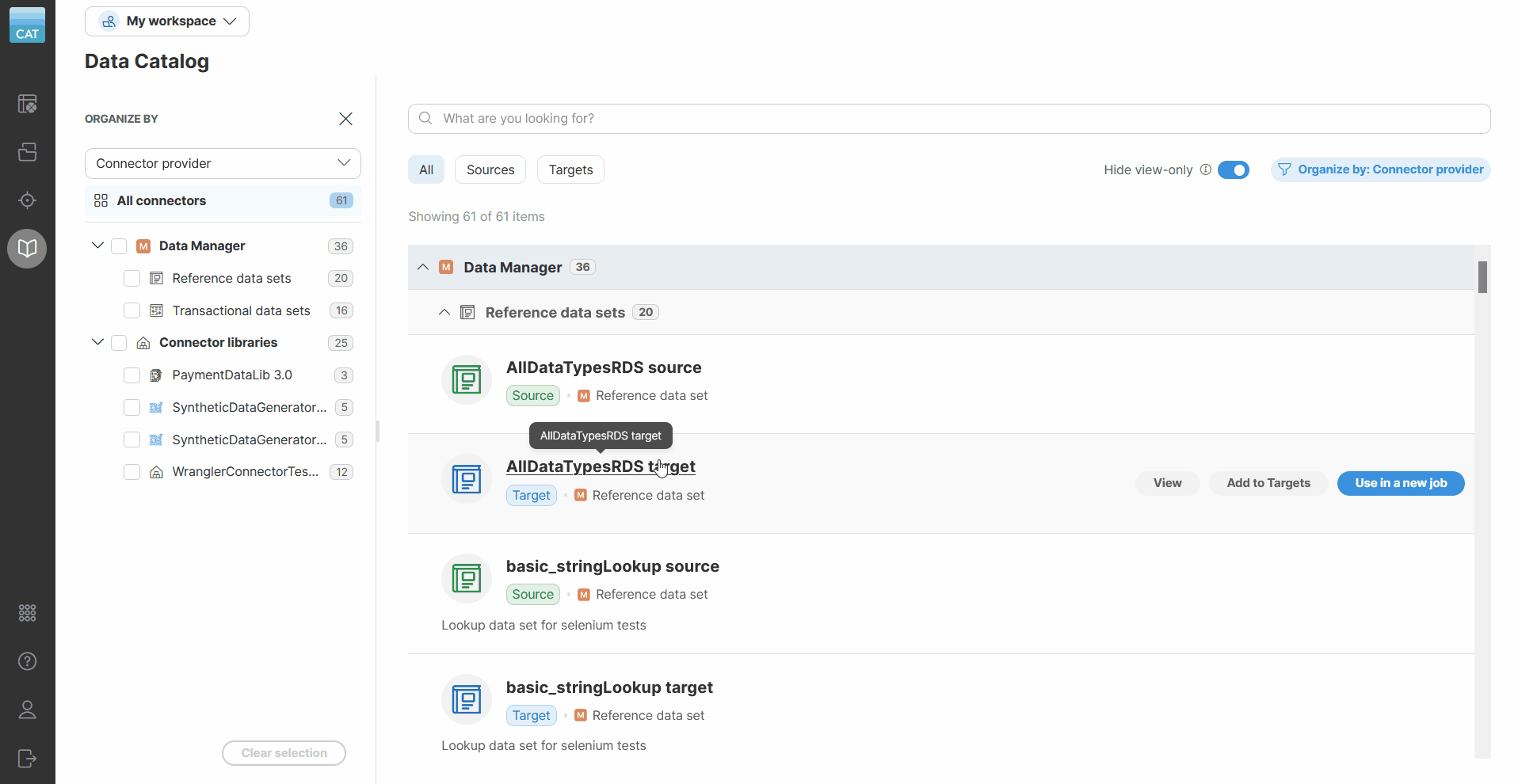Check the WranglerConnectorTes... checkbox
Viewport: 1518px width, 784px height.
pos(132,472)
